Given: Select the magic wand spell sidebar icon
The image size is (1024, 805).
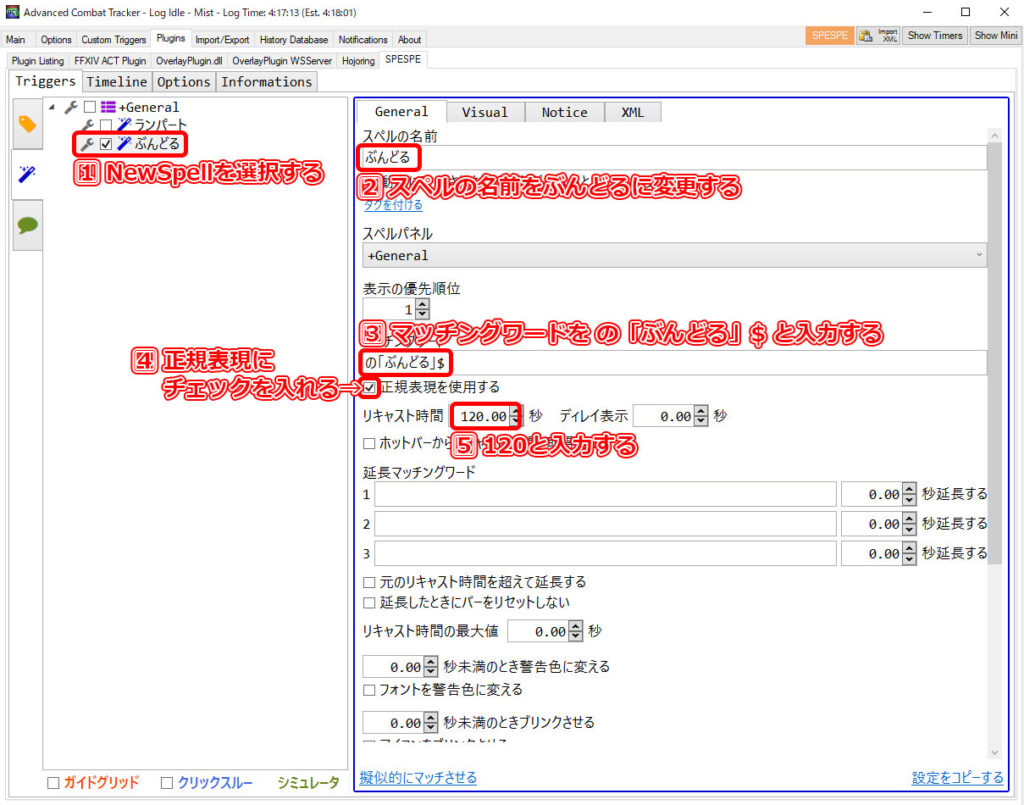Looking at the screenshot, I should pyautogui.click(x=27, y=175).
